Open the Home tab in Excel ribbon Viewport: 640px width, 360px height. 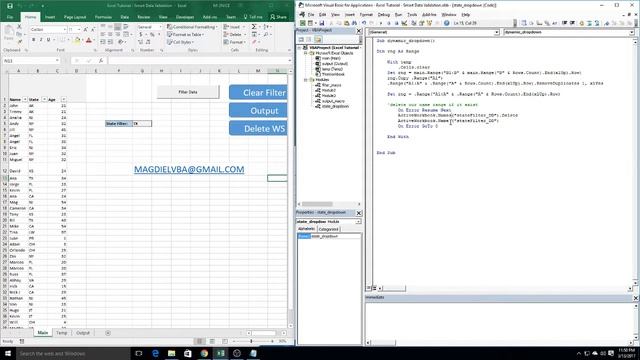[x=30, y=17]
